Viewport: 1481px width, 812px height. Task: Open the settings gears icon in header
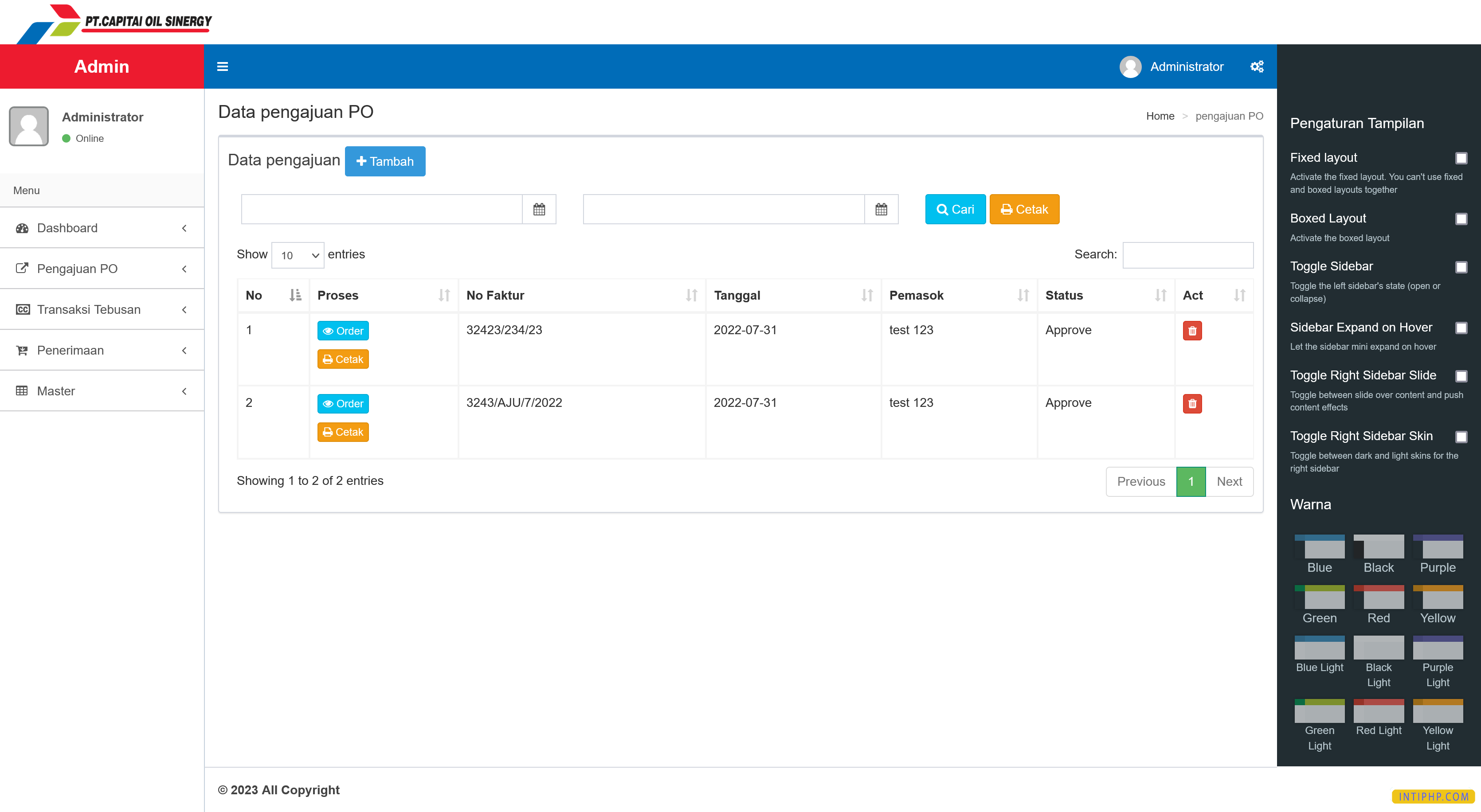coord(1257,66)
